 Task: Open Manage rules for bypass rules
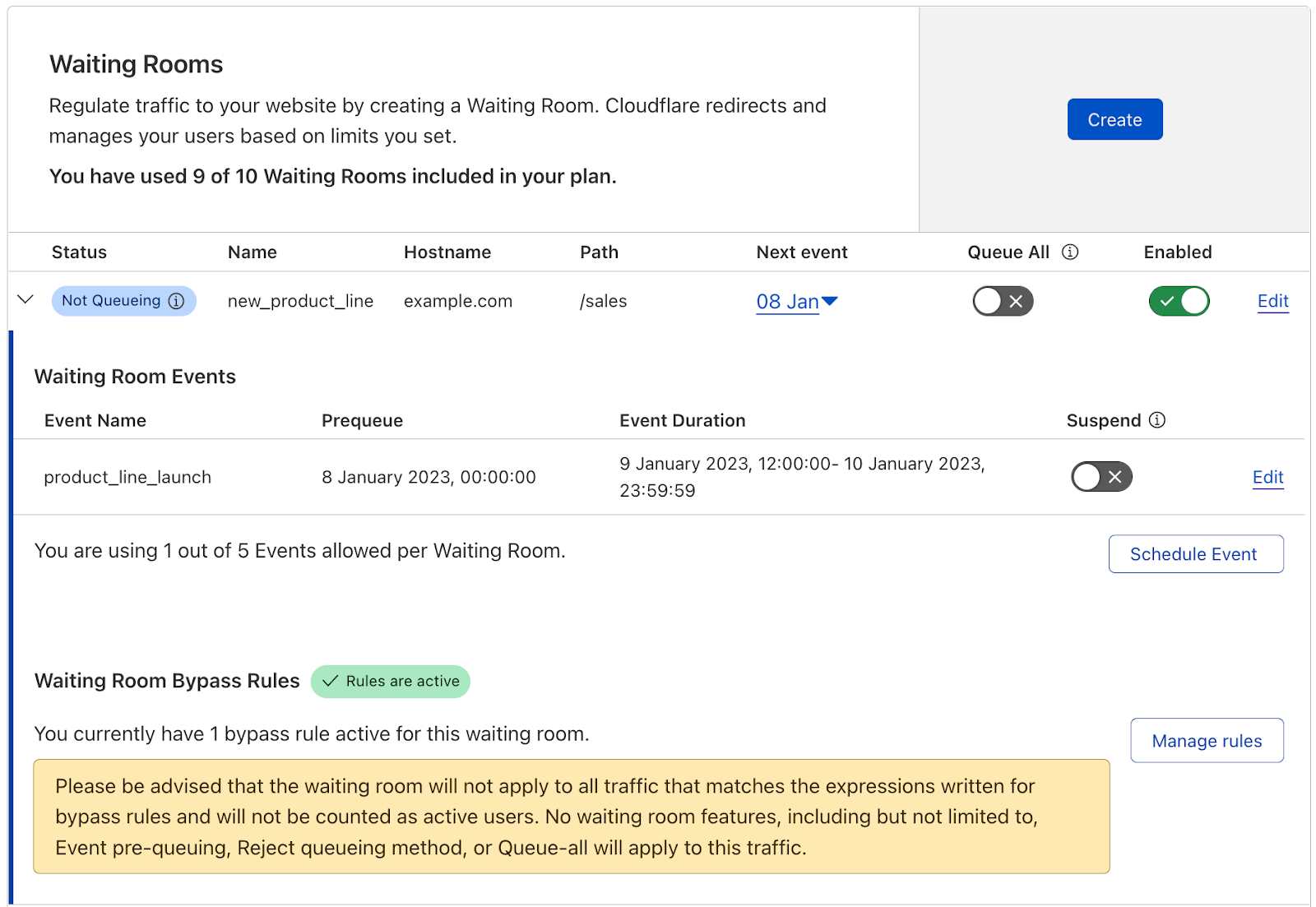click(x=1206, y=741)
